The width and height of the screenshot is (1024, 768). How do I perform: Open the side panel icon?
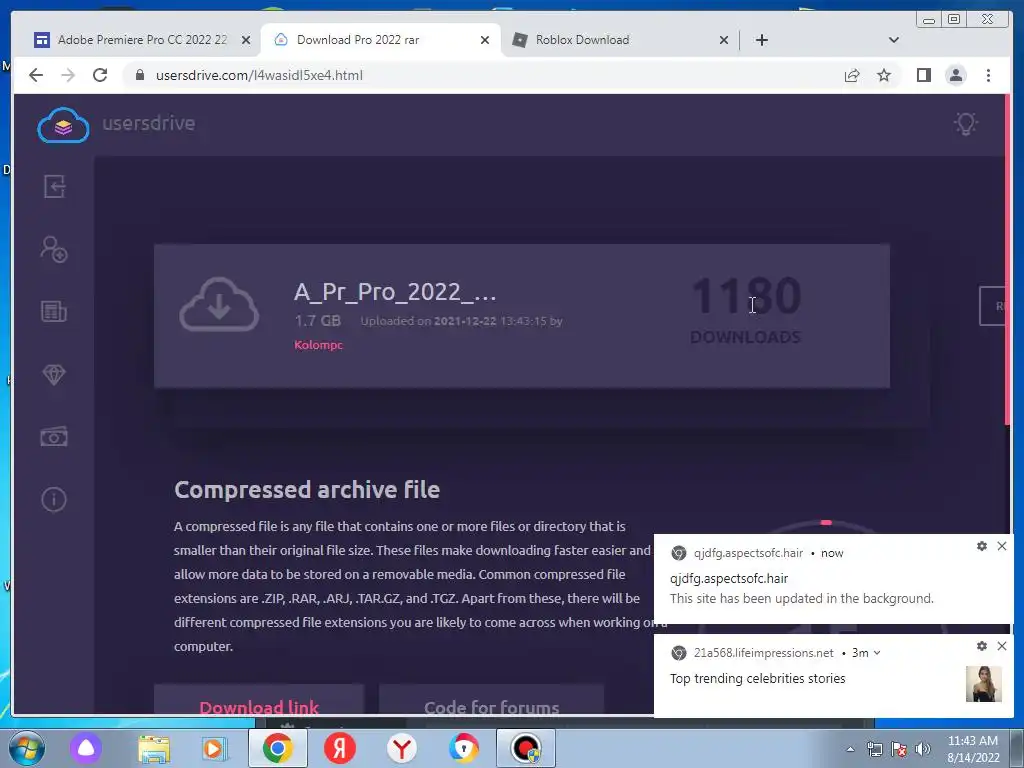coord(923,76)
